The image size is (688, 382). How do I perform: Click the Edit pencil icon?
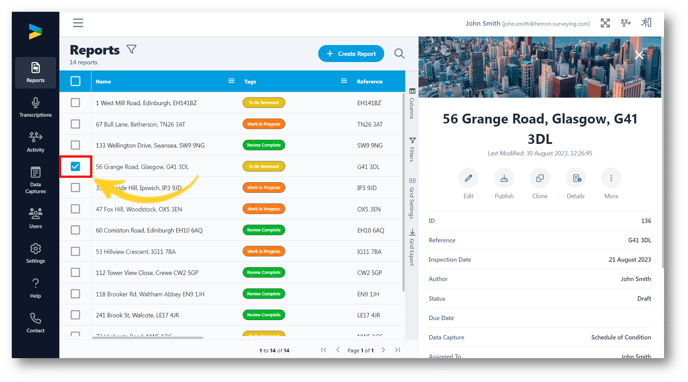pyautogui.click(x=468, y=178)
